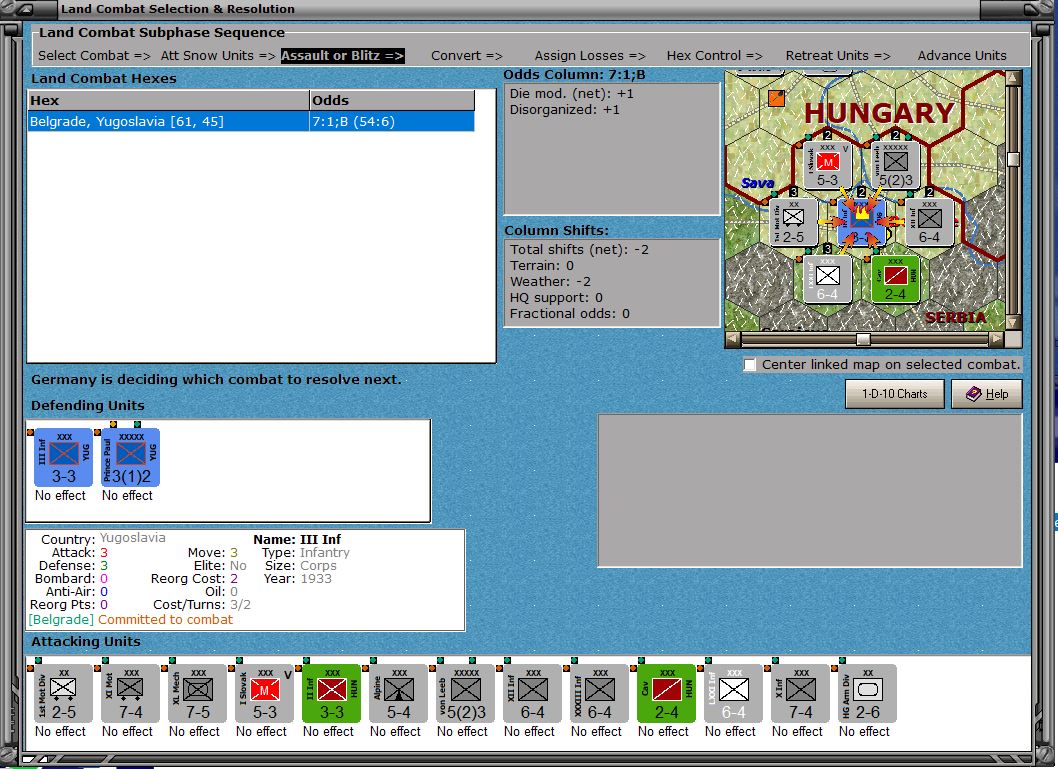Select the Hungarian Cav 2-4 attacking unit
The image size is (1058, 769).
click(x=666, y=693)
